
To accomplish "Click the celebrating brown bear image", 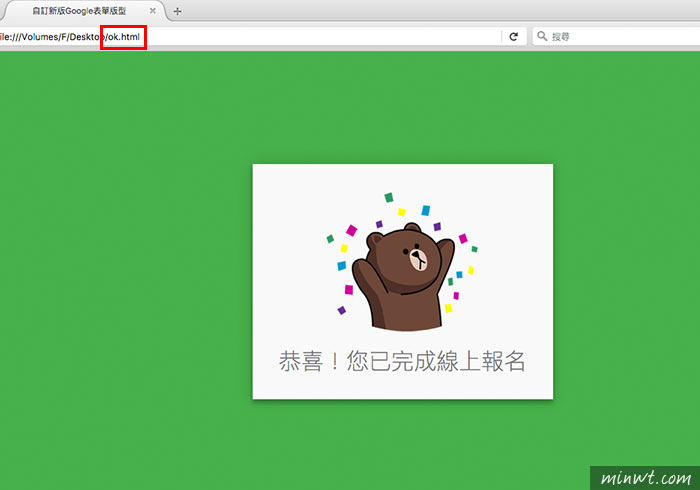I will click(x=403, y=262).
